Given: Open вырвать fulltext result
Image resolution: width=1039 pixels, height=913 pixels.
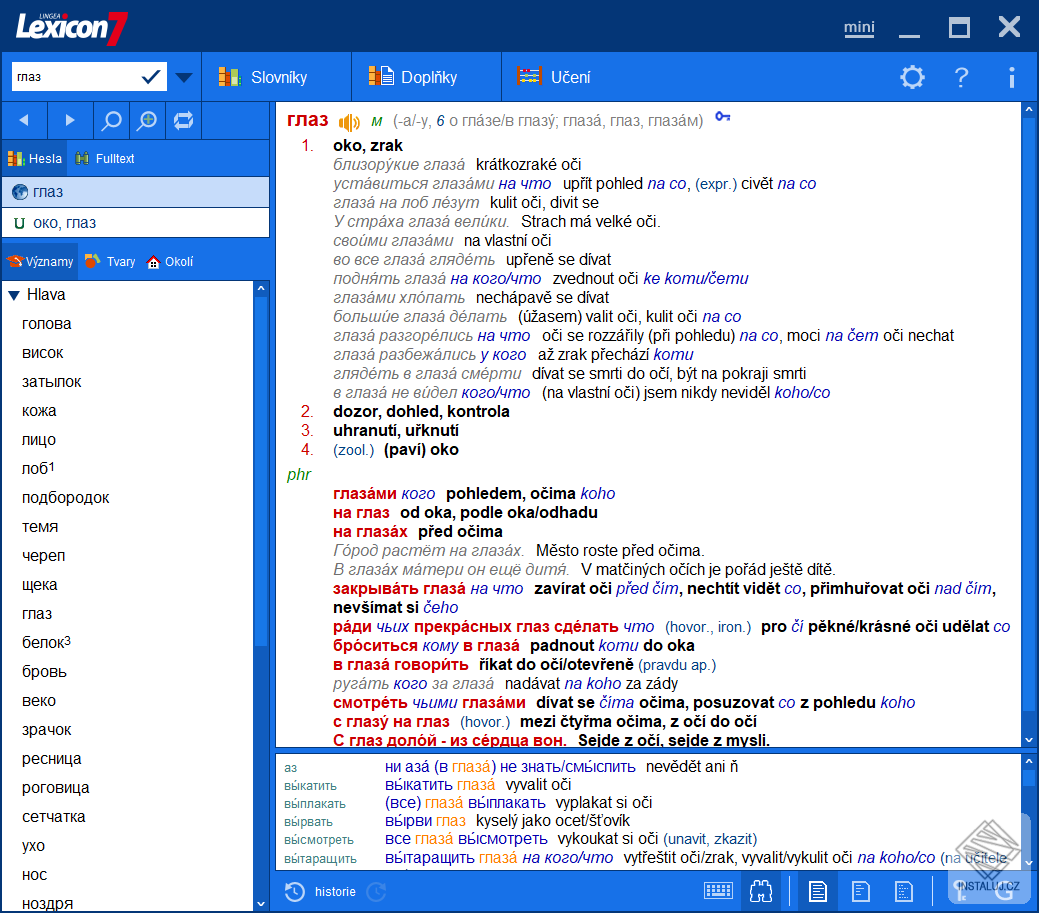Looking at the screenshot, I should (x=308, y=822).
